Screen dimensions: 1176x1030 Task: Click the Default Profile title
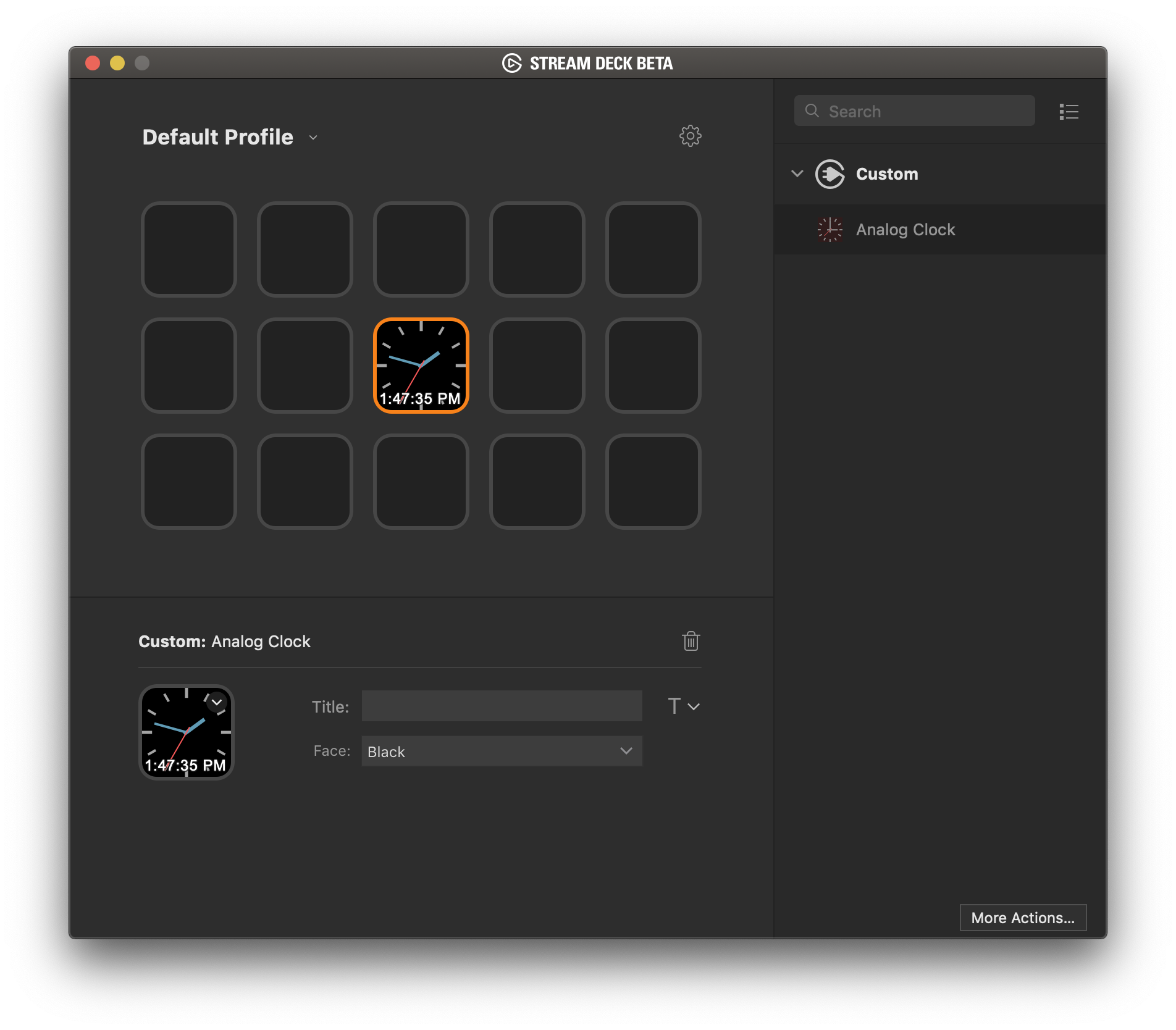217,137
